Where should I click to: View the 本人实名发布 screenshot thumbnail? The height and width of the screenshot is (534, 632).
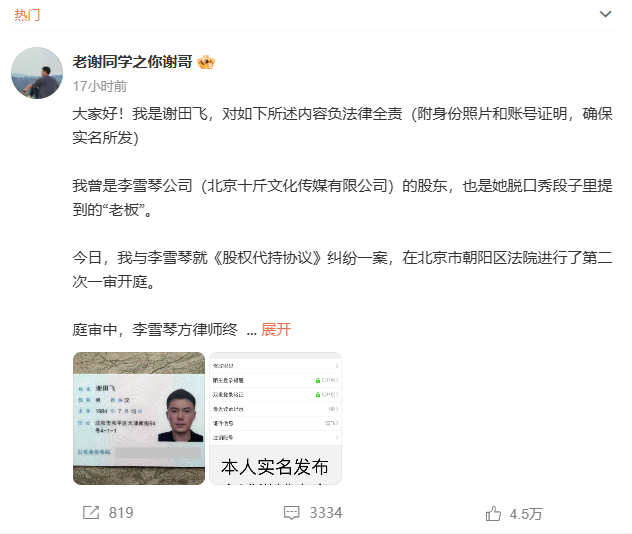click(x=275, y=418)
